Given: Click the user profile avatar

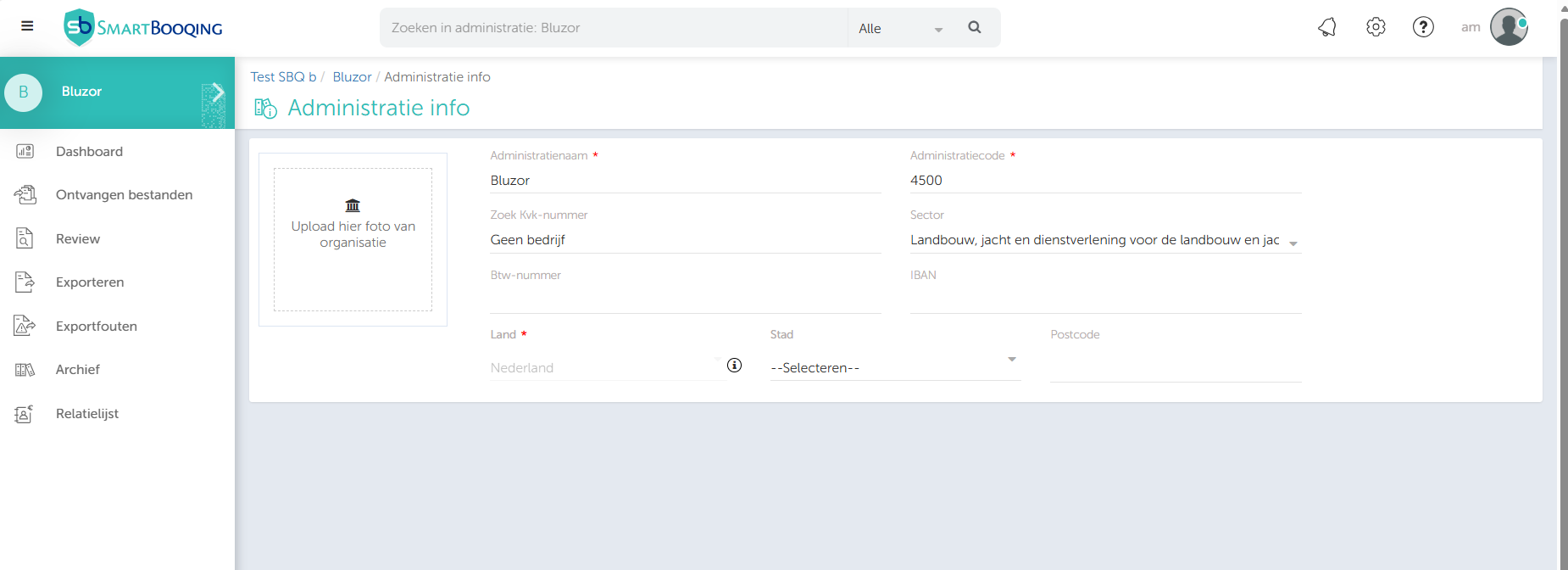Looking at the screenshot, I should [1509, 27].
